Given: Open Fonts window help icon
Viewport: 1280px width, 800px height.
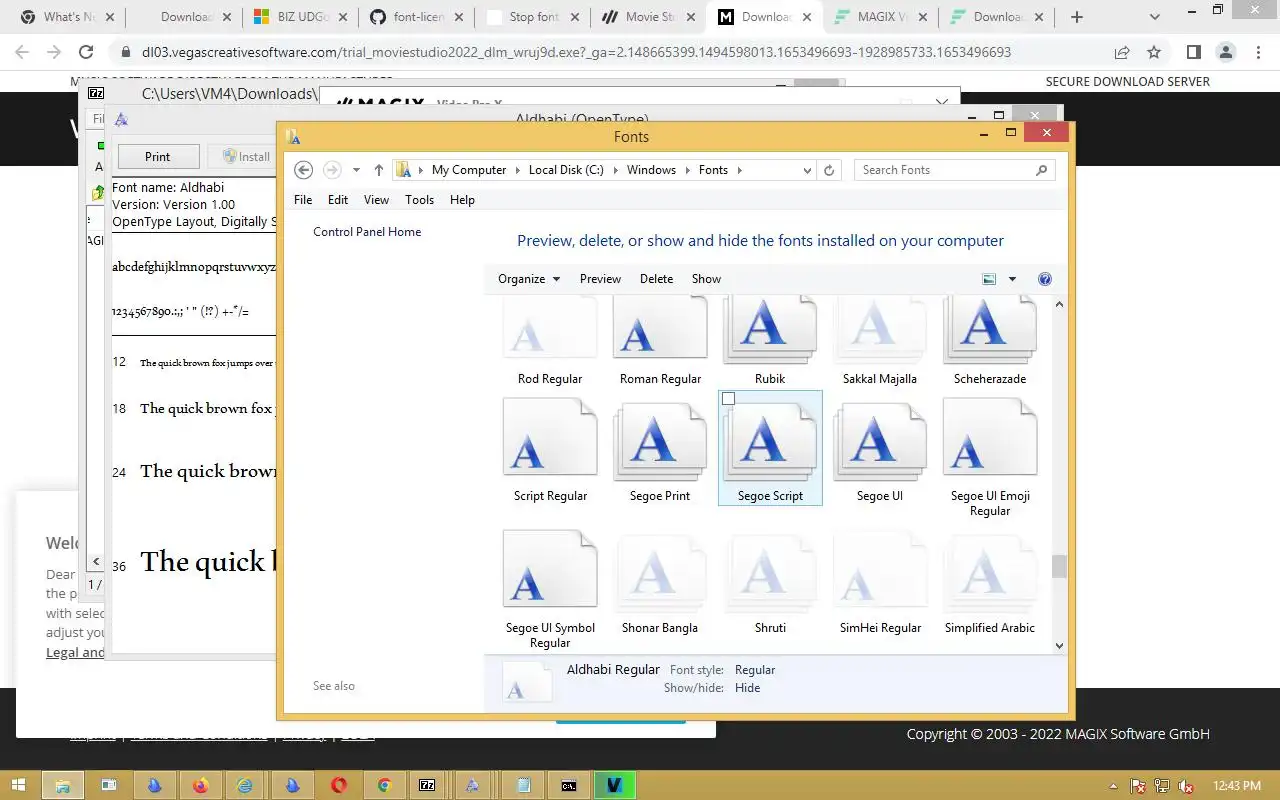Looking at the screenshot, I should point(1045,279).
